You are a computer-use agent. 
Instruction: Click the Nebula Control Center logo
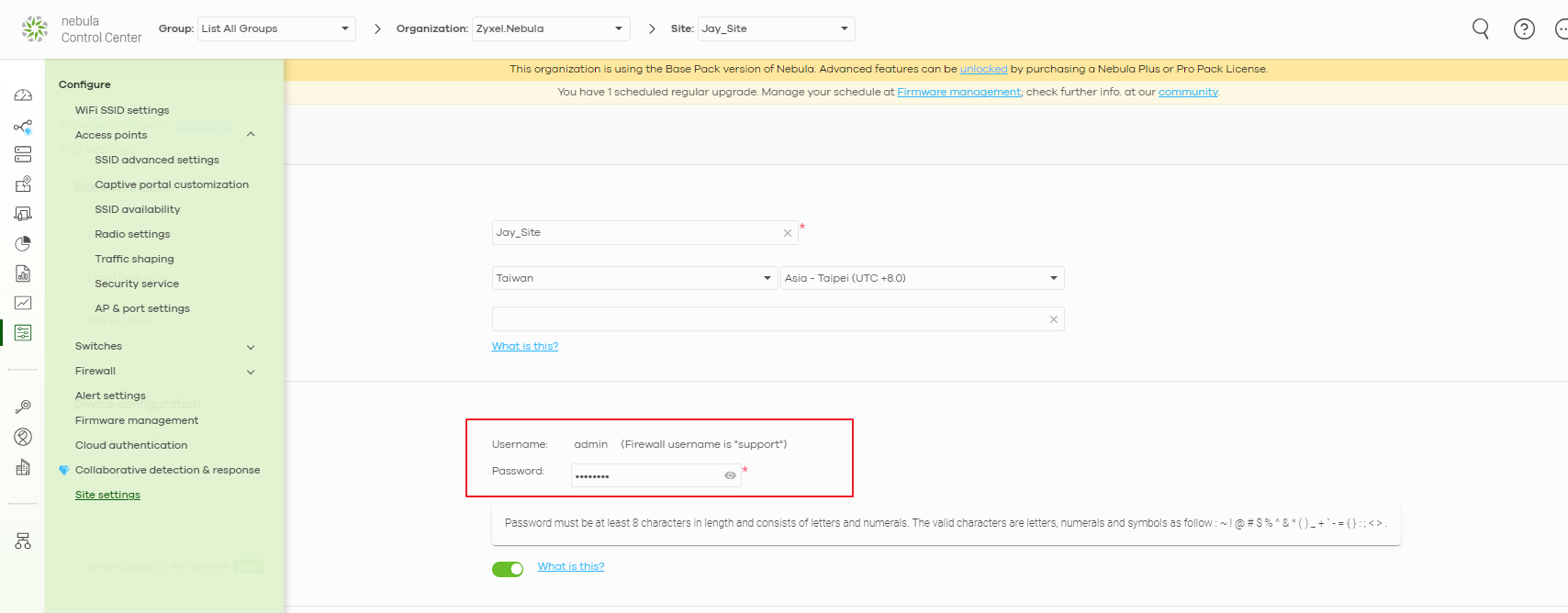point(82,29)
